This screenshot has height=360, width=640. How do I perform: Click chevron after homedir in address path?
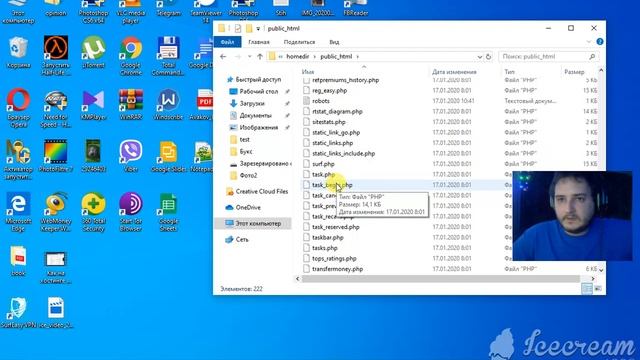[314, 57]
